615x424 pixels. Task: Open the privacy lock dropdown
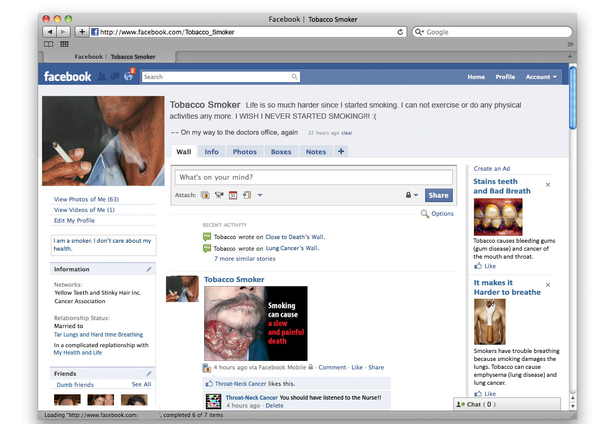point(411,195)
